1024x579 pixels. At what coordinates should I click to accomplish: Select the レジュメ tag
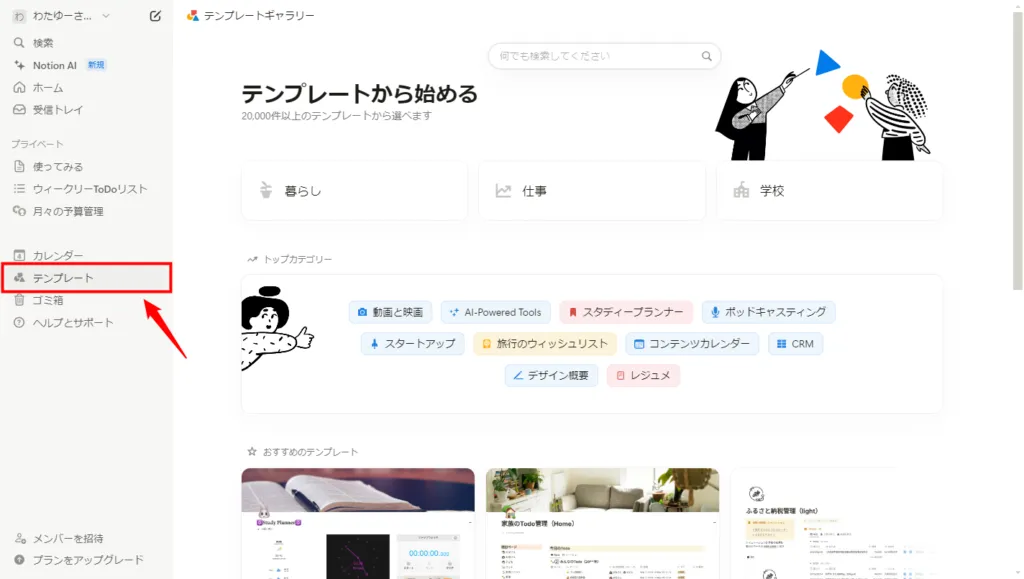tap(643, 375)
